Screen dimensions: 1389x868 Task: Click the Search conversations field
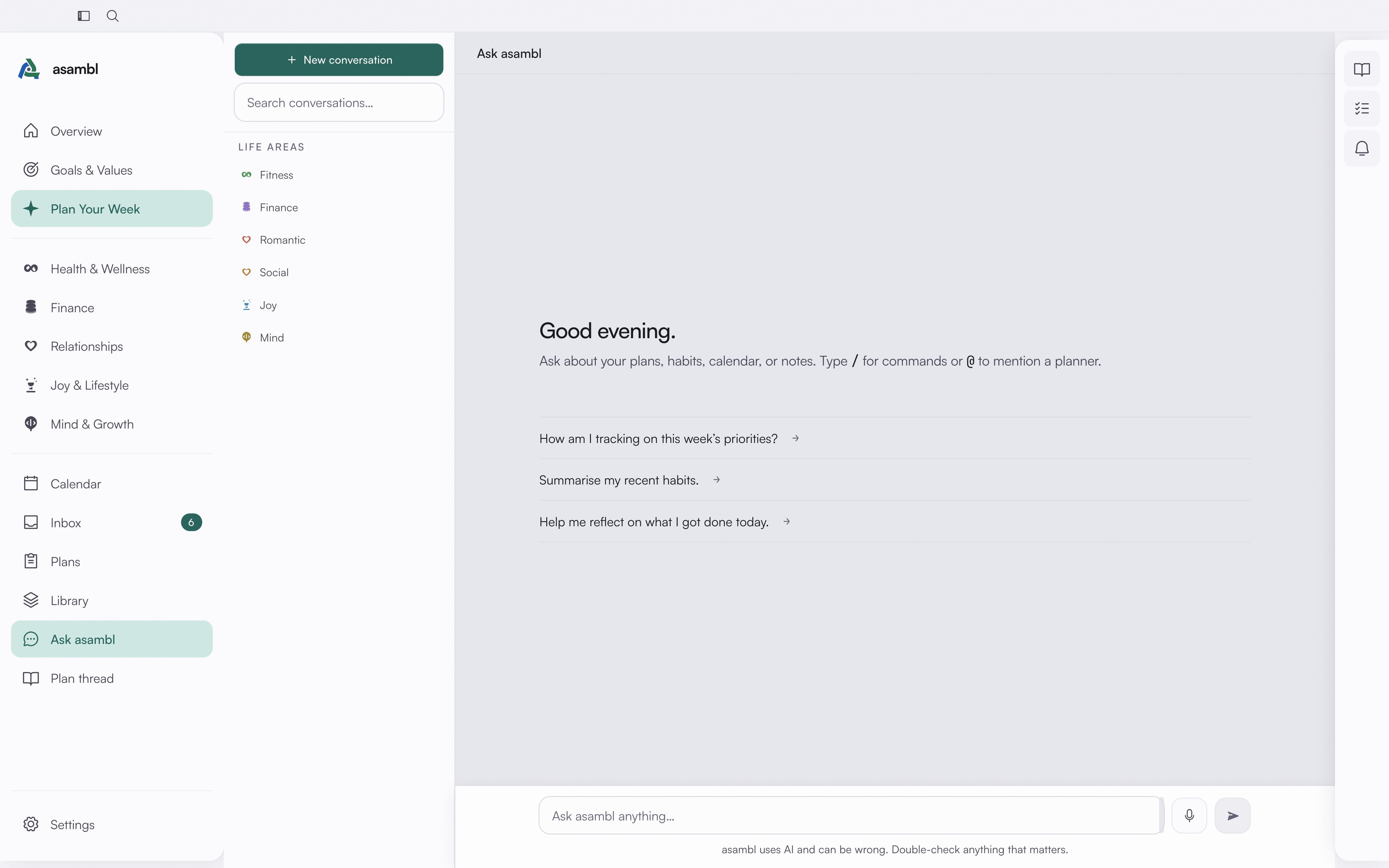tap(339, 102)
